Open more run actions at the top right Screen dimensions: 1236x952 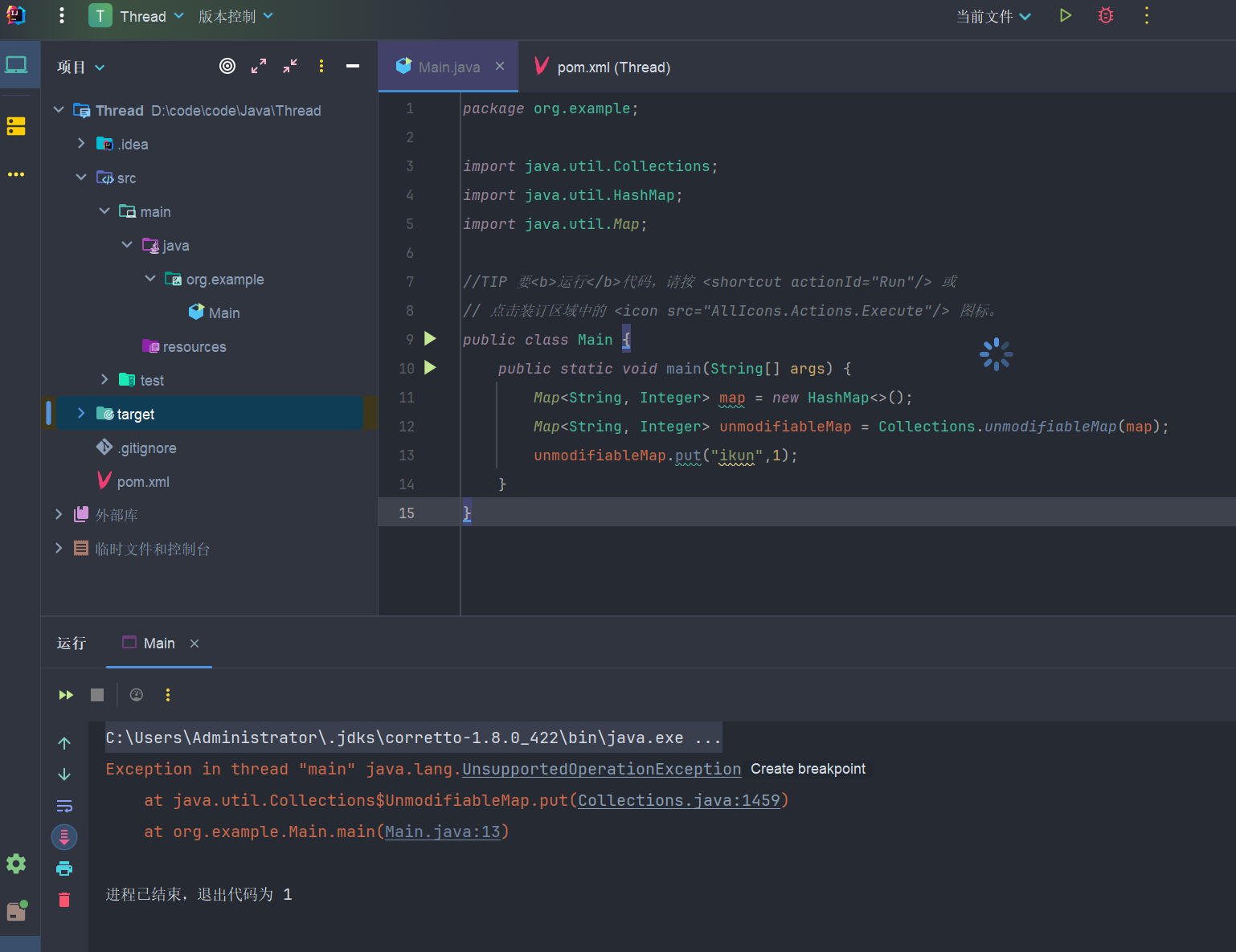pyautogui.click(x=1147, y=15)
